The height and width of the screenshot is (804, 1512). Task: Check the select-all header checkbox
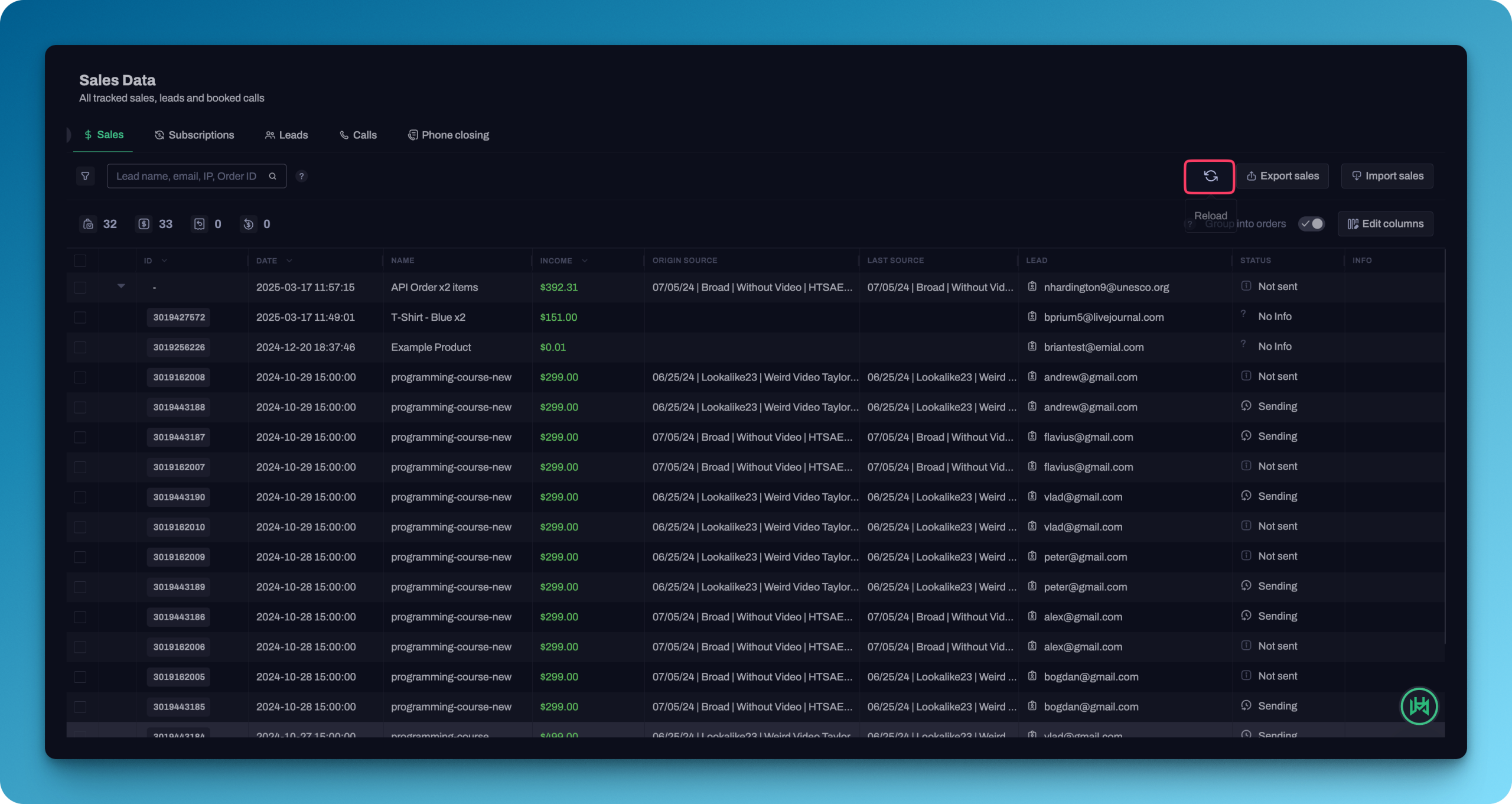(80, 261)
